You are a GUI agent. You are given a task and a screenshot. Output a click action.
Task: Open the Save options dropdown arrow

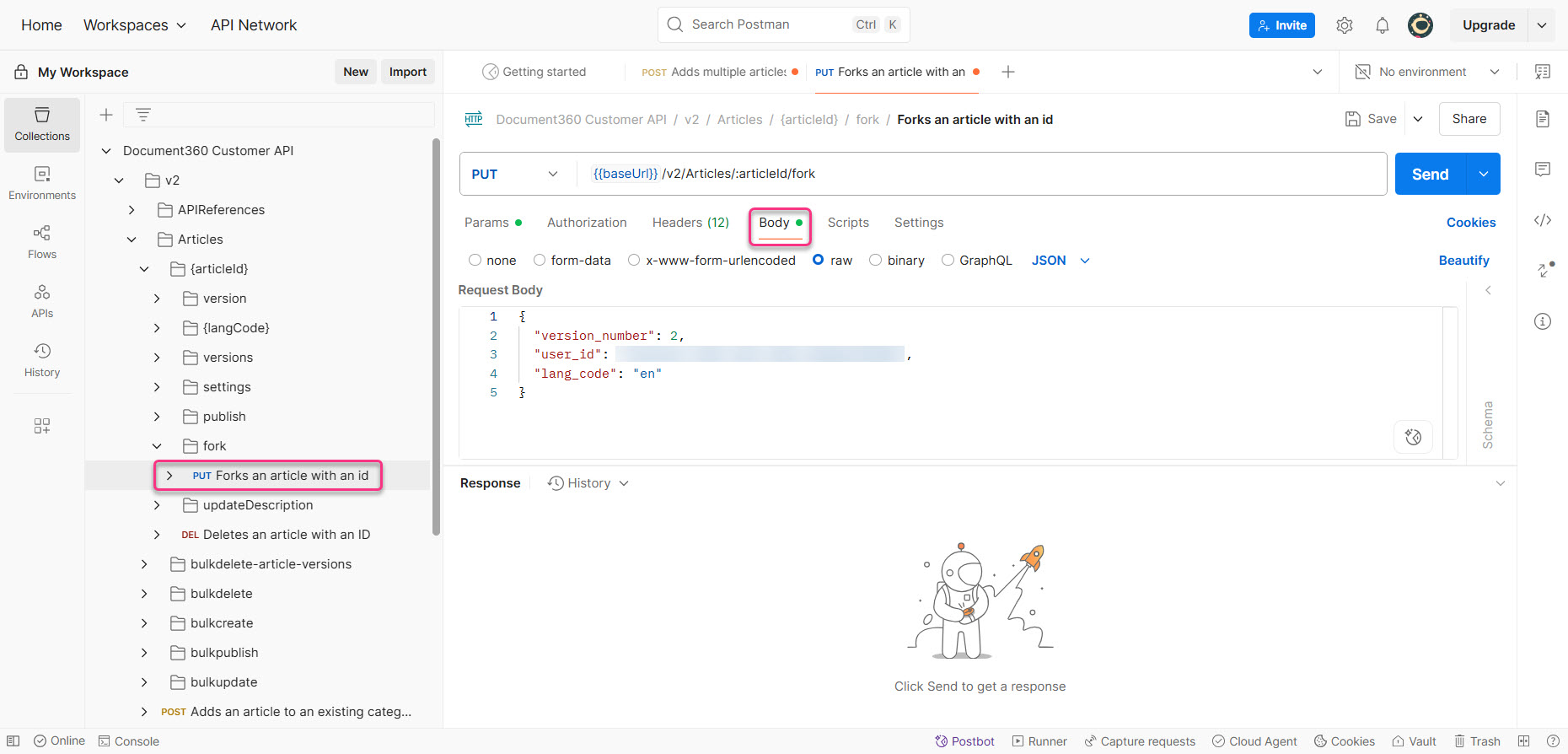point(1418,119)
